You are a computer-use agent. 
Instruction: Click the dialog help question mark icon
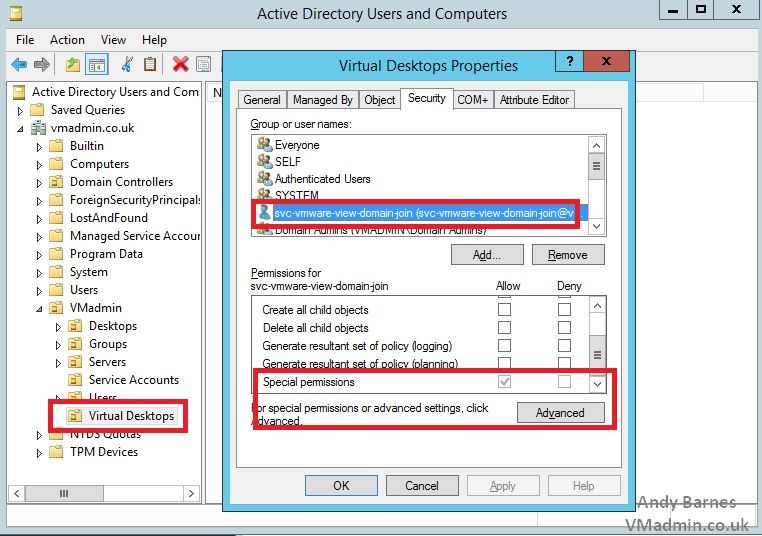tap(570, 61)
